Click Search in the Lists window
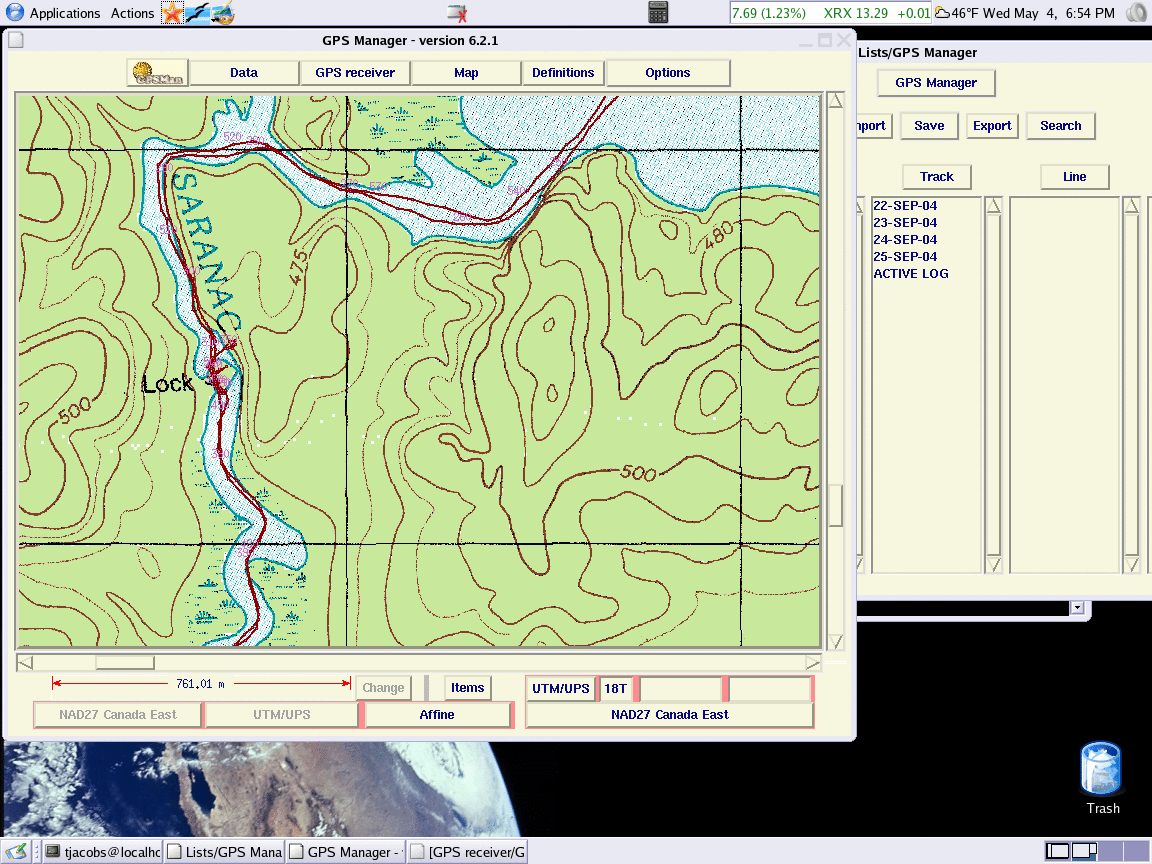The width and height of the screenshot is (1152, 864). [x=1060, y=126]
